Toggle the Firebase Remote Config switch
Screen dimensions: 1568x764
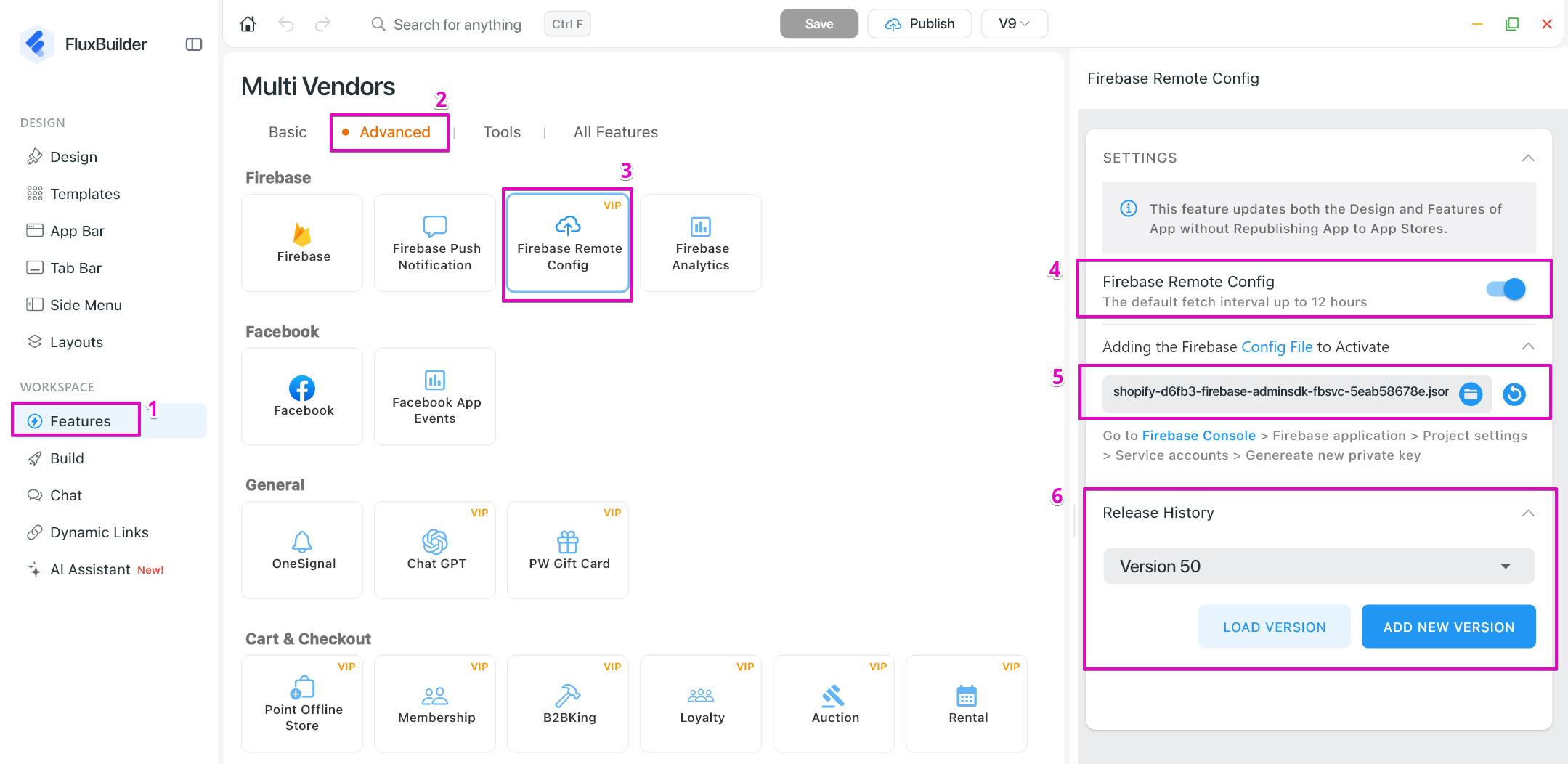[1506, 289]
